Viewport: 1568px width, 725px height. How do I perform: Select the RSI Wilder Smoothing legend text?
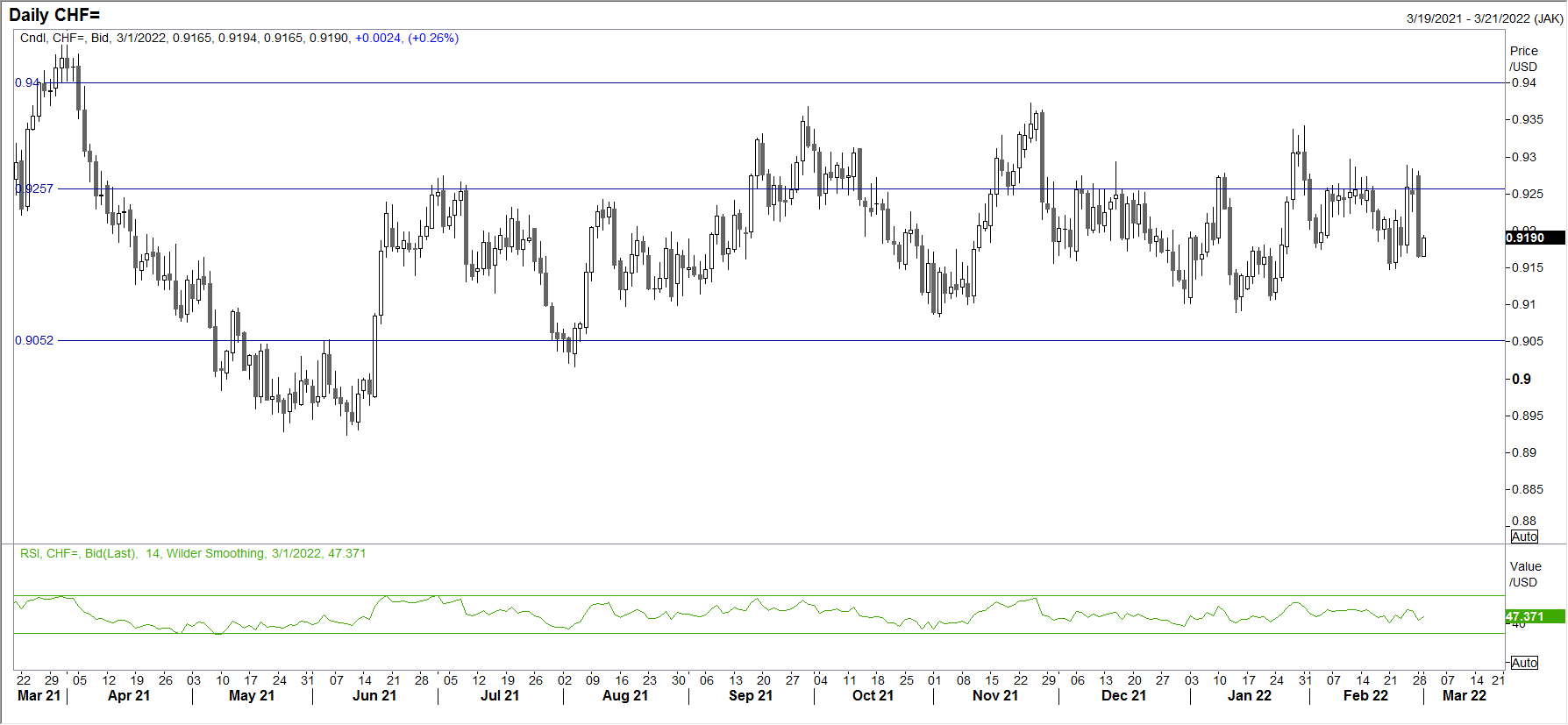coord(193,553)
